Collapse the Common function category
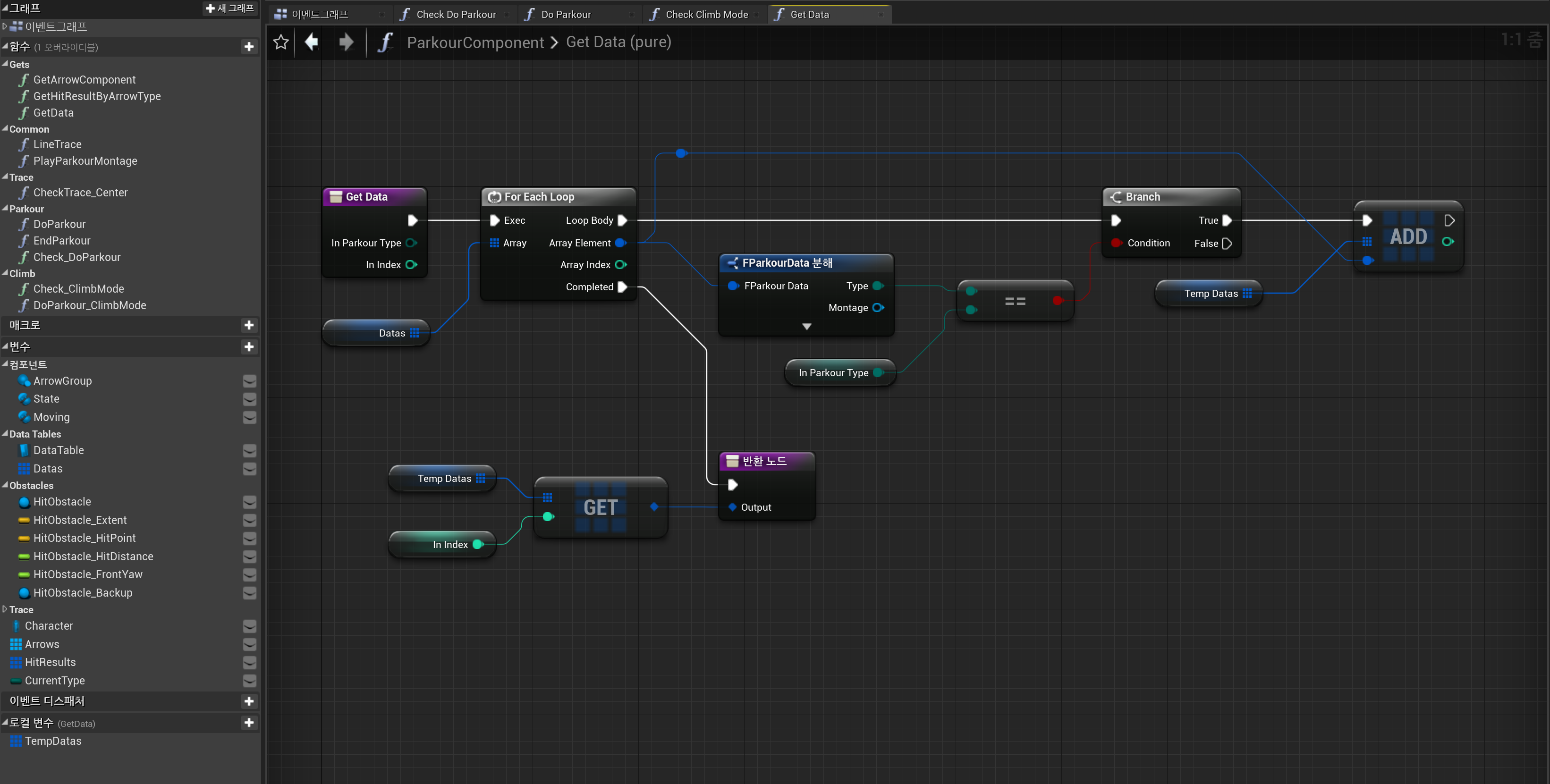This screenshot has height=784, width=1550. [x=5, y=128]
